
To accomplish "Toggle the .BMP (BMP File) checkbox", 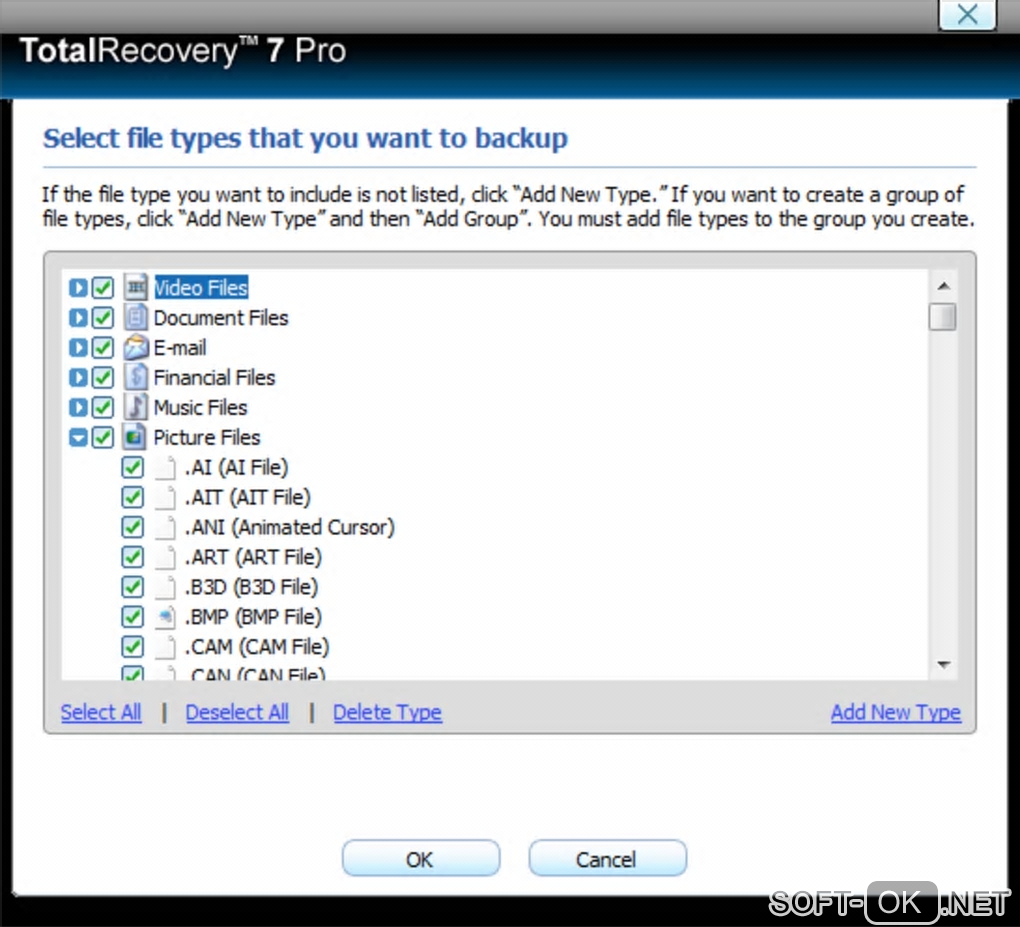I will point(133,617).
